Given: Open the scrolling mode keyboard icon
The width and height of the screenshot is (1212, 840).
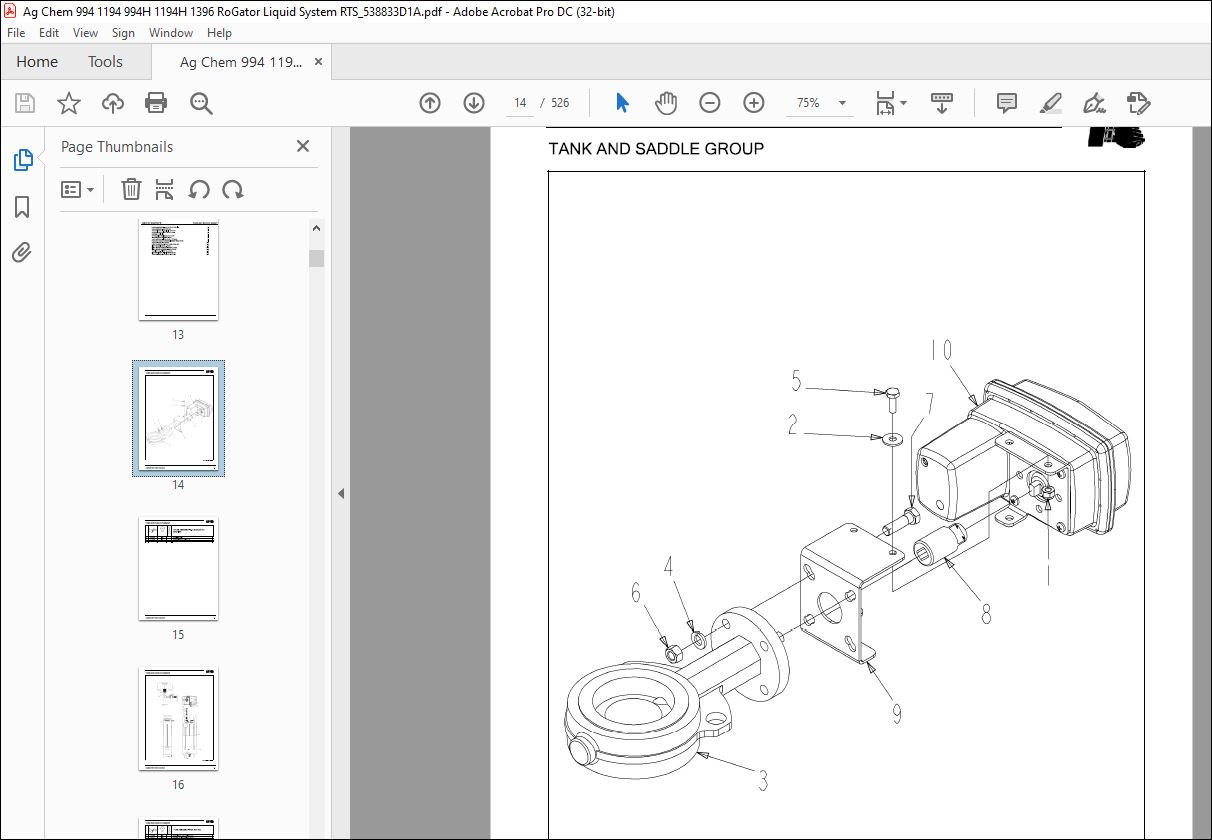Looking at the screenshot, I should (941, 103).
